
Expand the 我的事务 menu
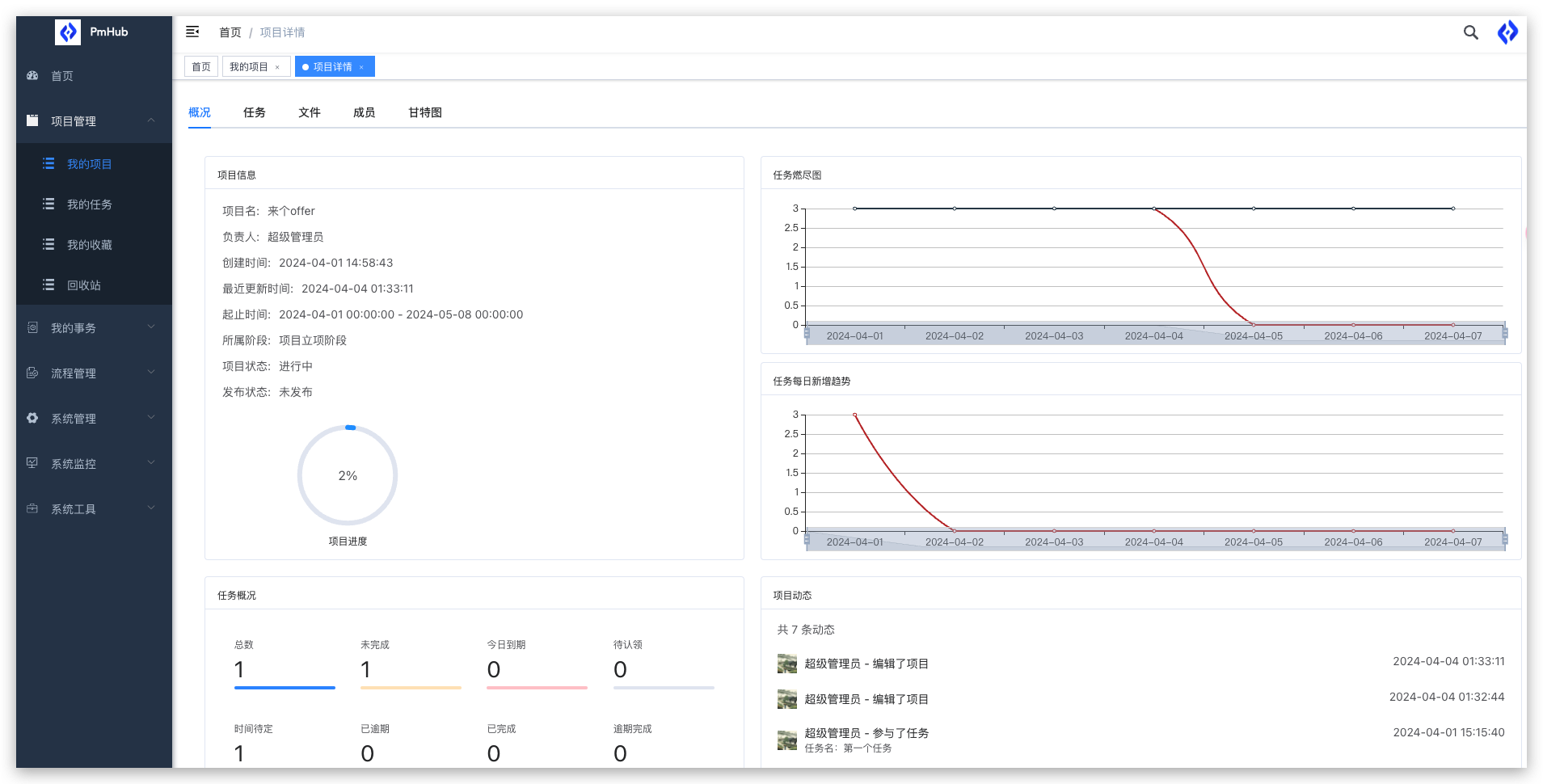click(x=151, y=327)
